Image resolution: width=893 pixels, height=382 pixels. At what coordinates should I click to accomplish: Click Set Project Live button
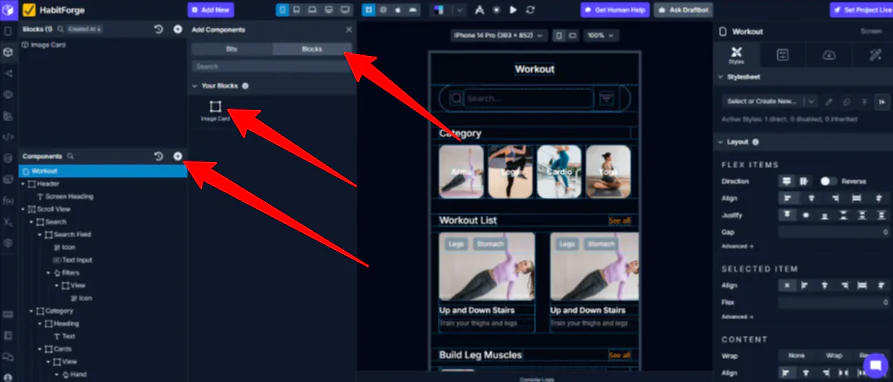(x=861, y=10)
